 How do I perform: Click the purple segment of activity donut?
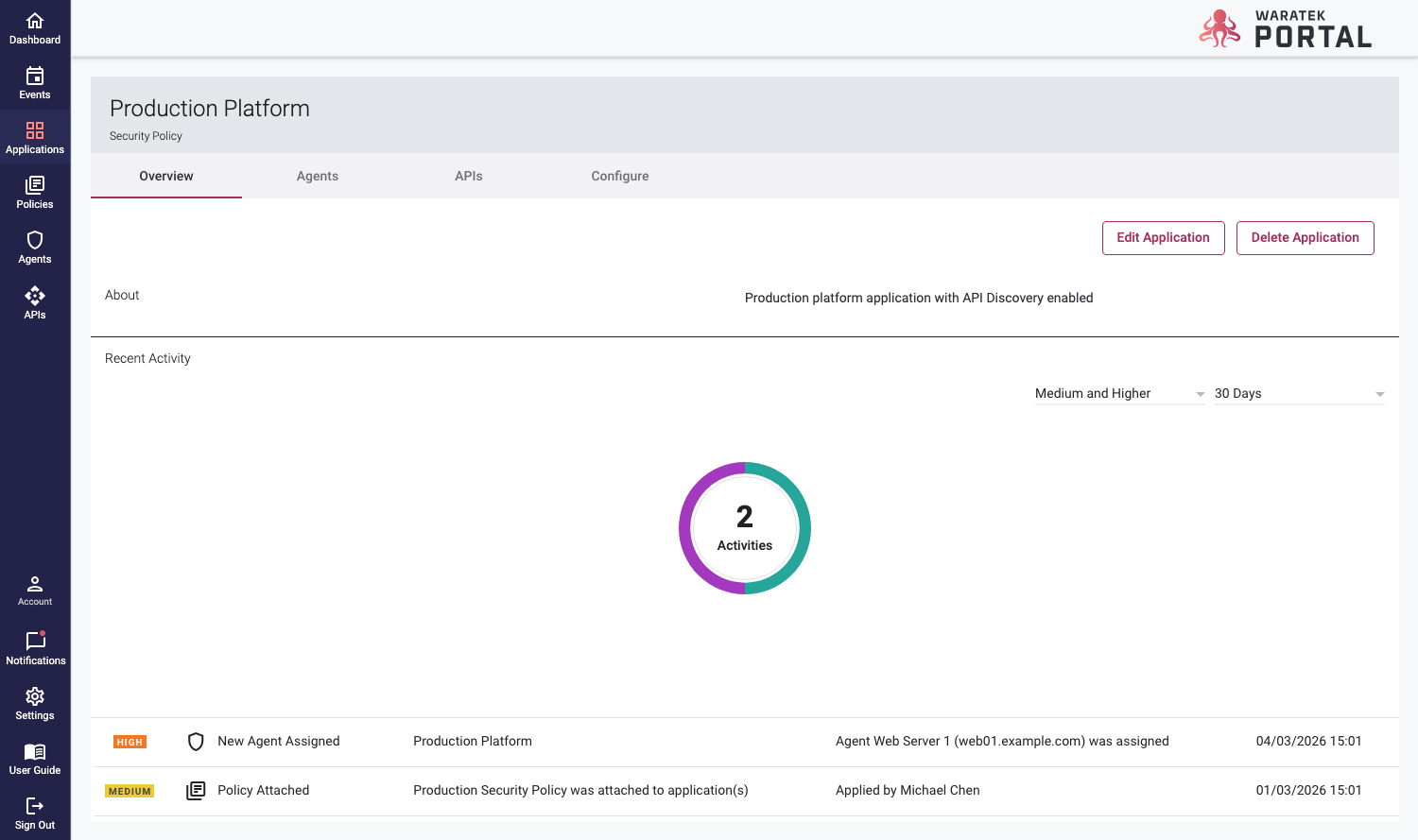(x=686, y=528)
